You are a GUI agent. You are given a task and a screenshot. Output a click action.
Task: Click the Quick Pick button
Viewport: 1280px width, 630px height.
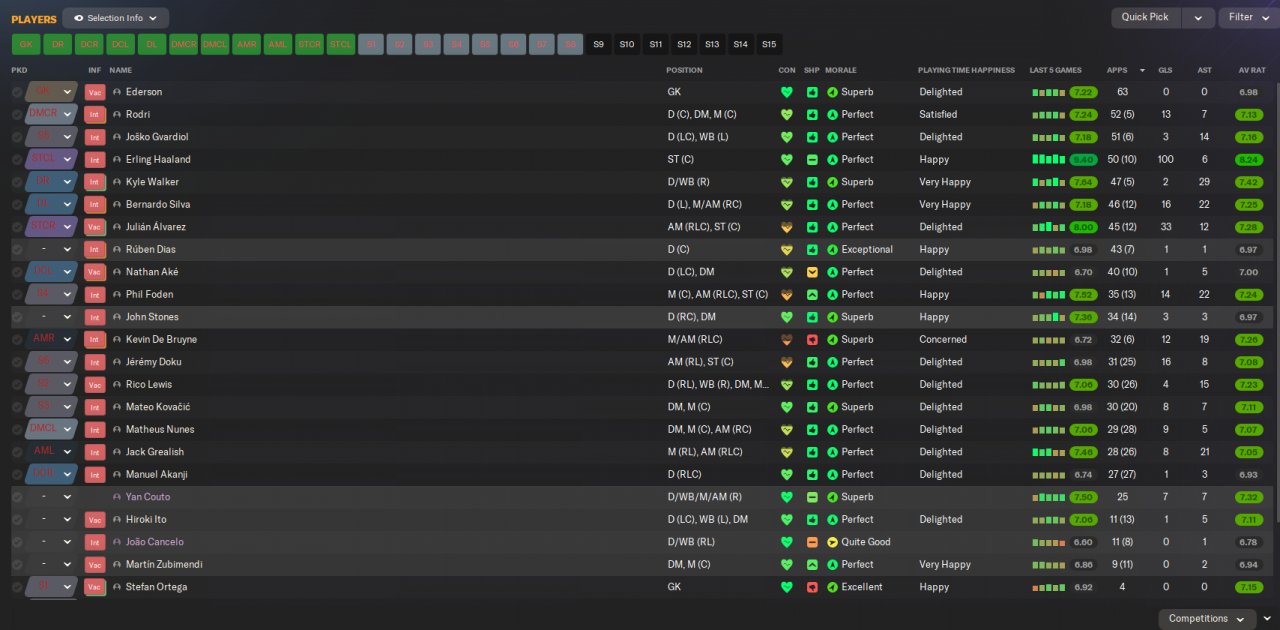tap(1145, 17)
